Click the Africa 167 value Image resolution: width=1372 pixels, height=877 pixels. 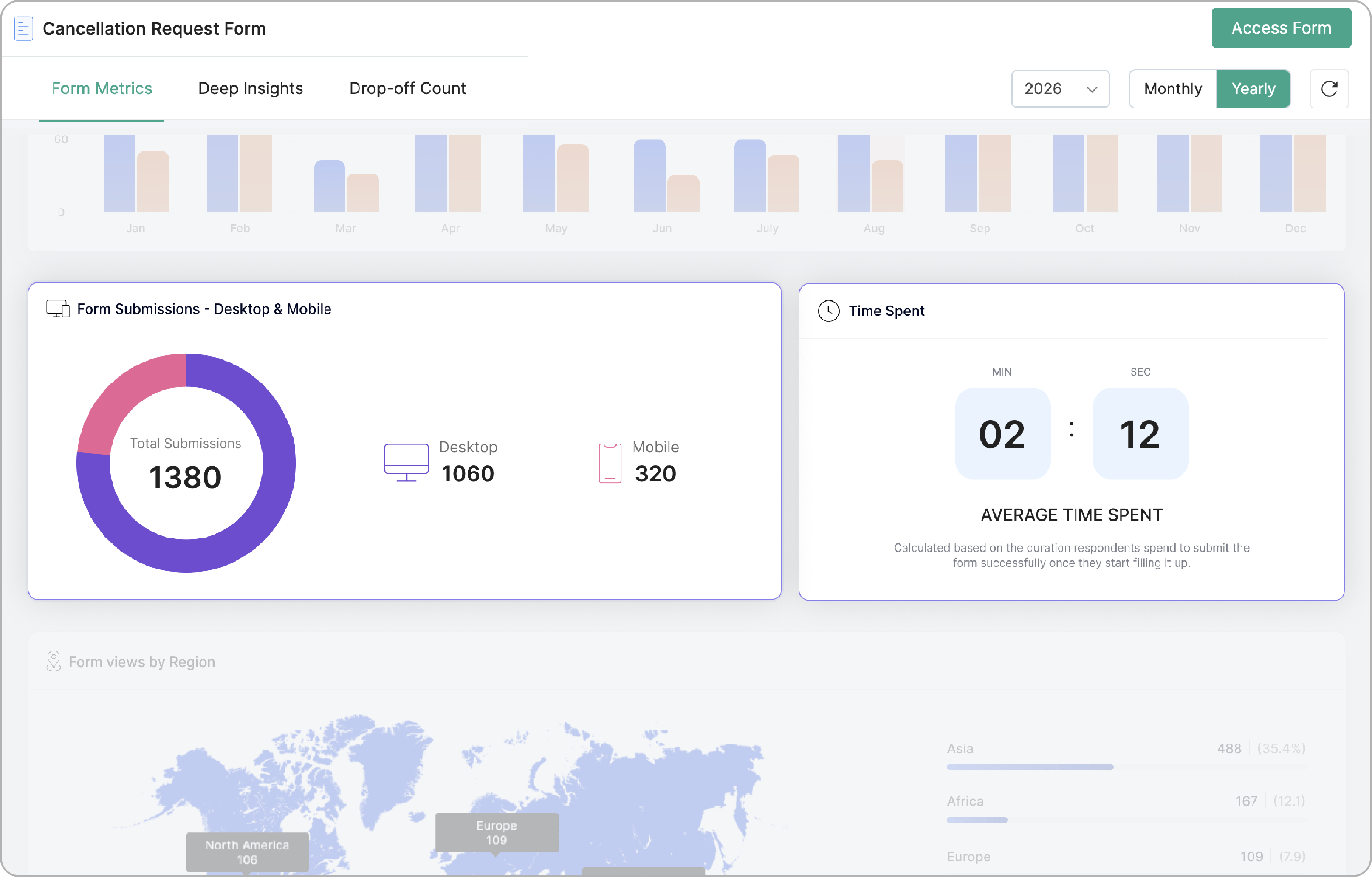point(1246,801)
